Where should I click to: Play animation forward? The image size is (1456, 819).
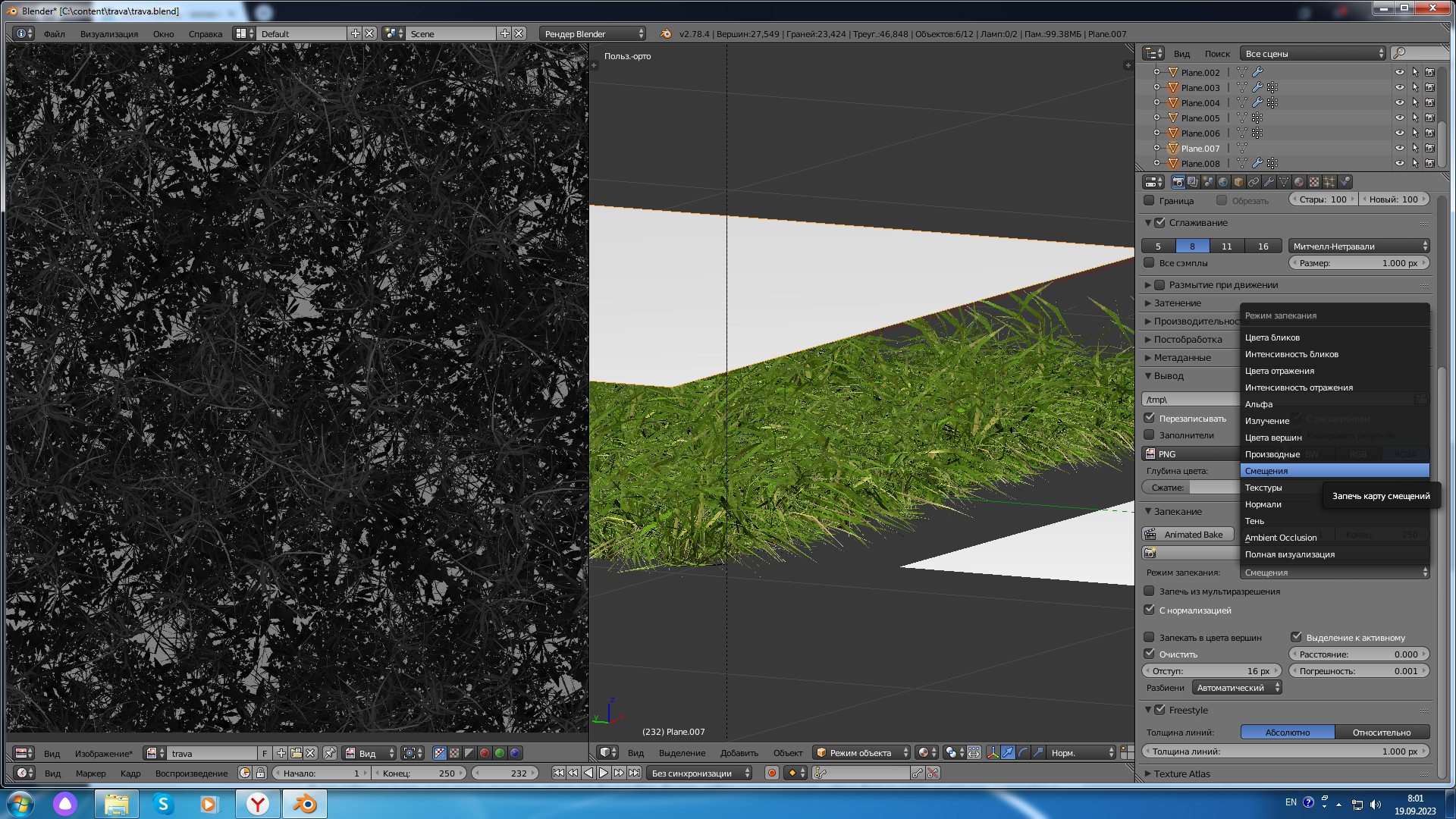(604, 773)
